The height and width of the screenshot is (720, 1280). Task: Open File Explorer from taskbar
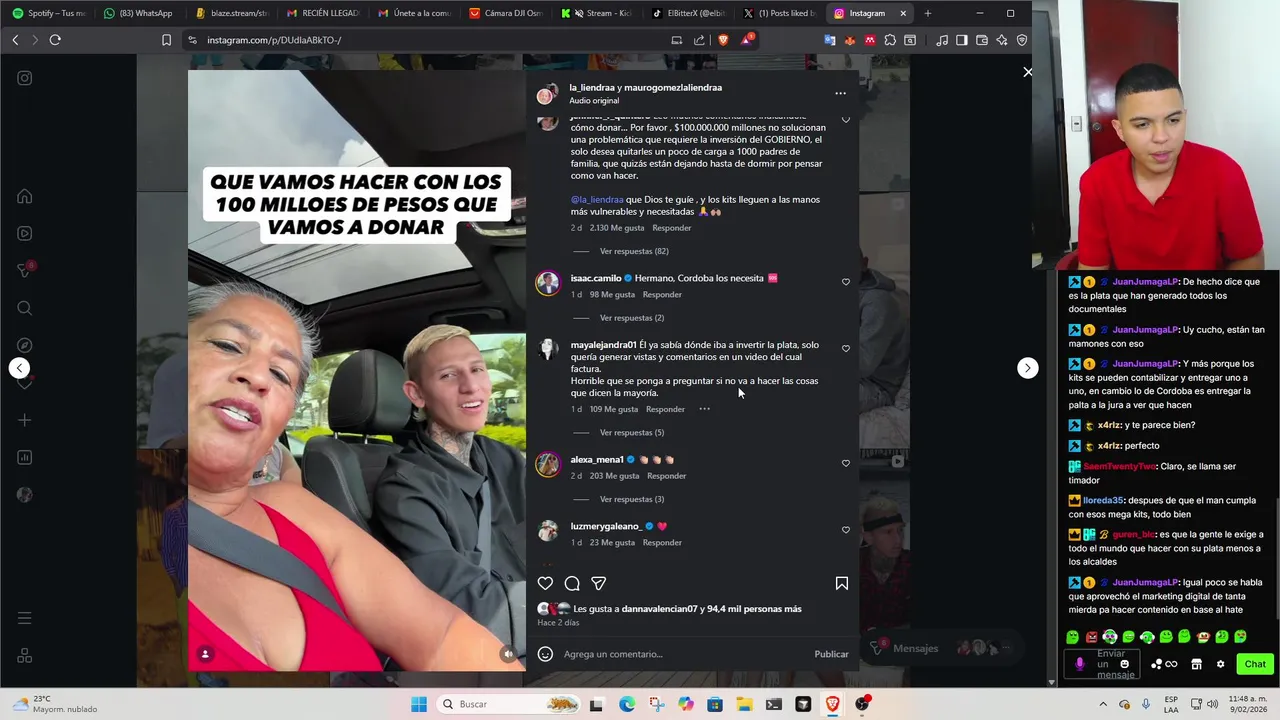point(744,704)
